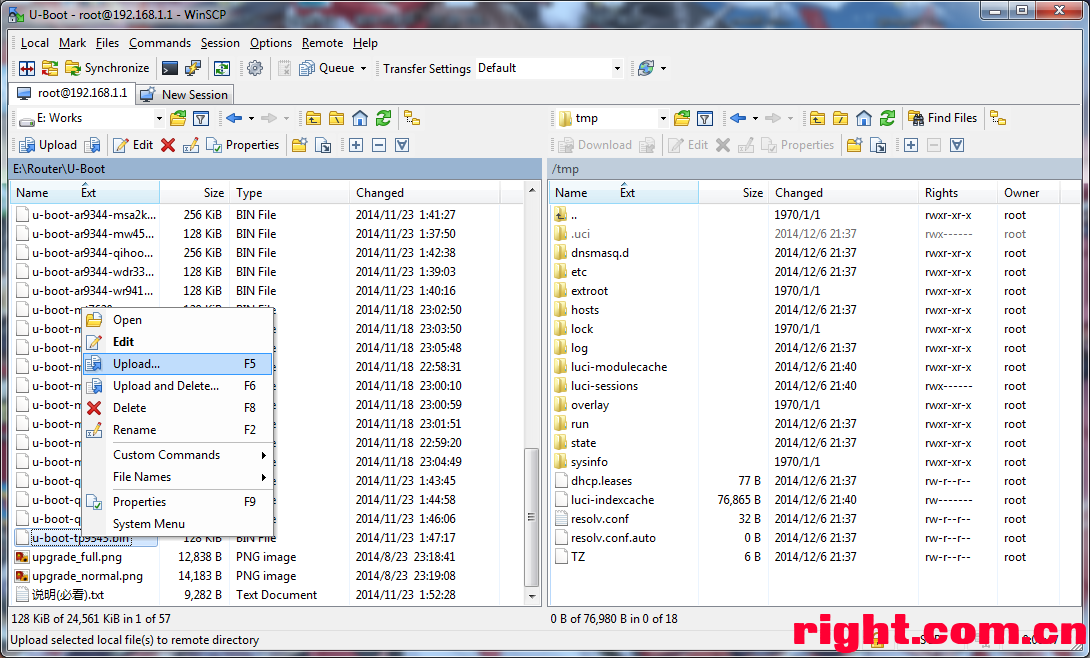Image resolution: width=1090 pixels, height=658 pixels.
Task: Expand remote panel back-history dropdown arrow
Action: click(755, 119)
